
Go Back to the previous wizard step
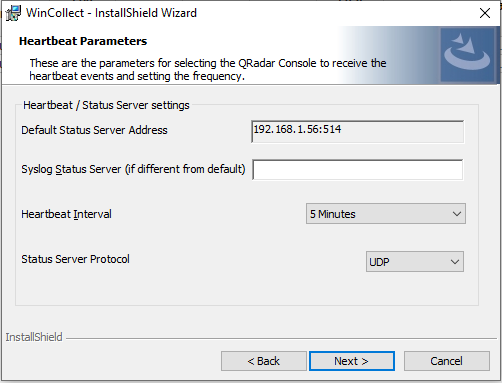264,361
